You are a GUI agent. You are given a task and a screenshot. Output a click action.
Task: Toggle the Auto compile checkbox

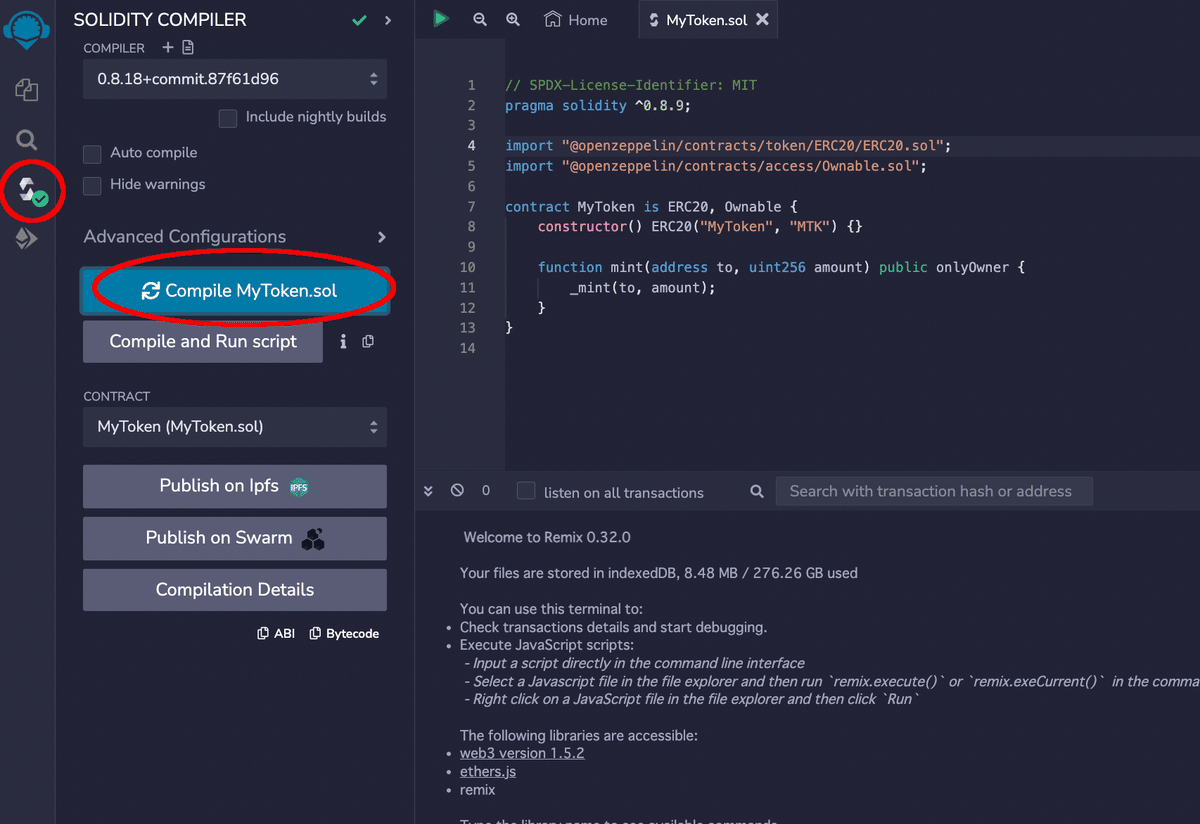coord(92,153)
